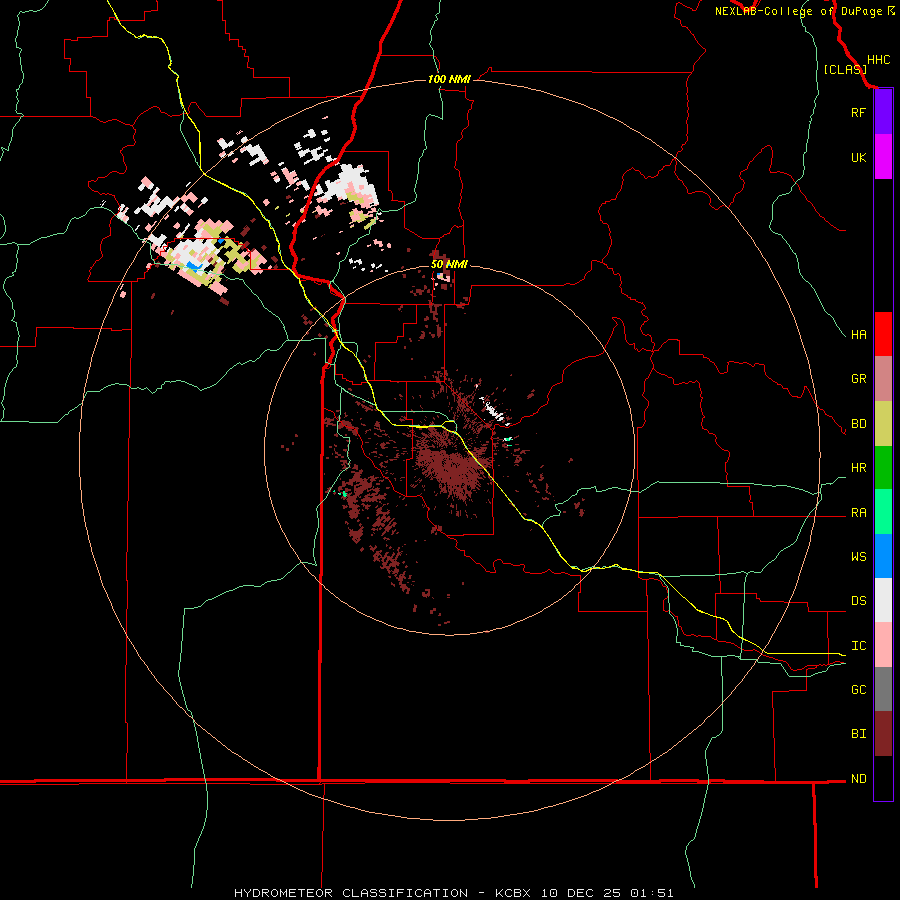Select the GR legend color block
The width and height of the screenshot is (900, 900).
(x=883, y=379)
